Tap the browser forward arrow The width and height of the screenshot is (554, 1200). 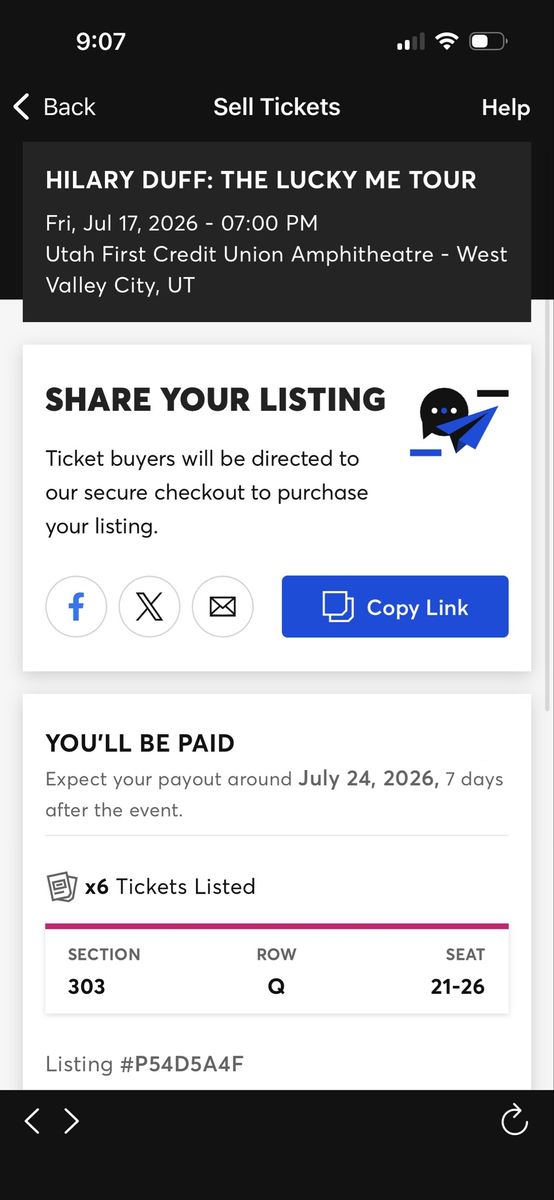(x=71, y=1121)
